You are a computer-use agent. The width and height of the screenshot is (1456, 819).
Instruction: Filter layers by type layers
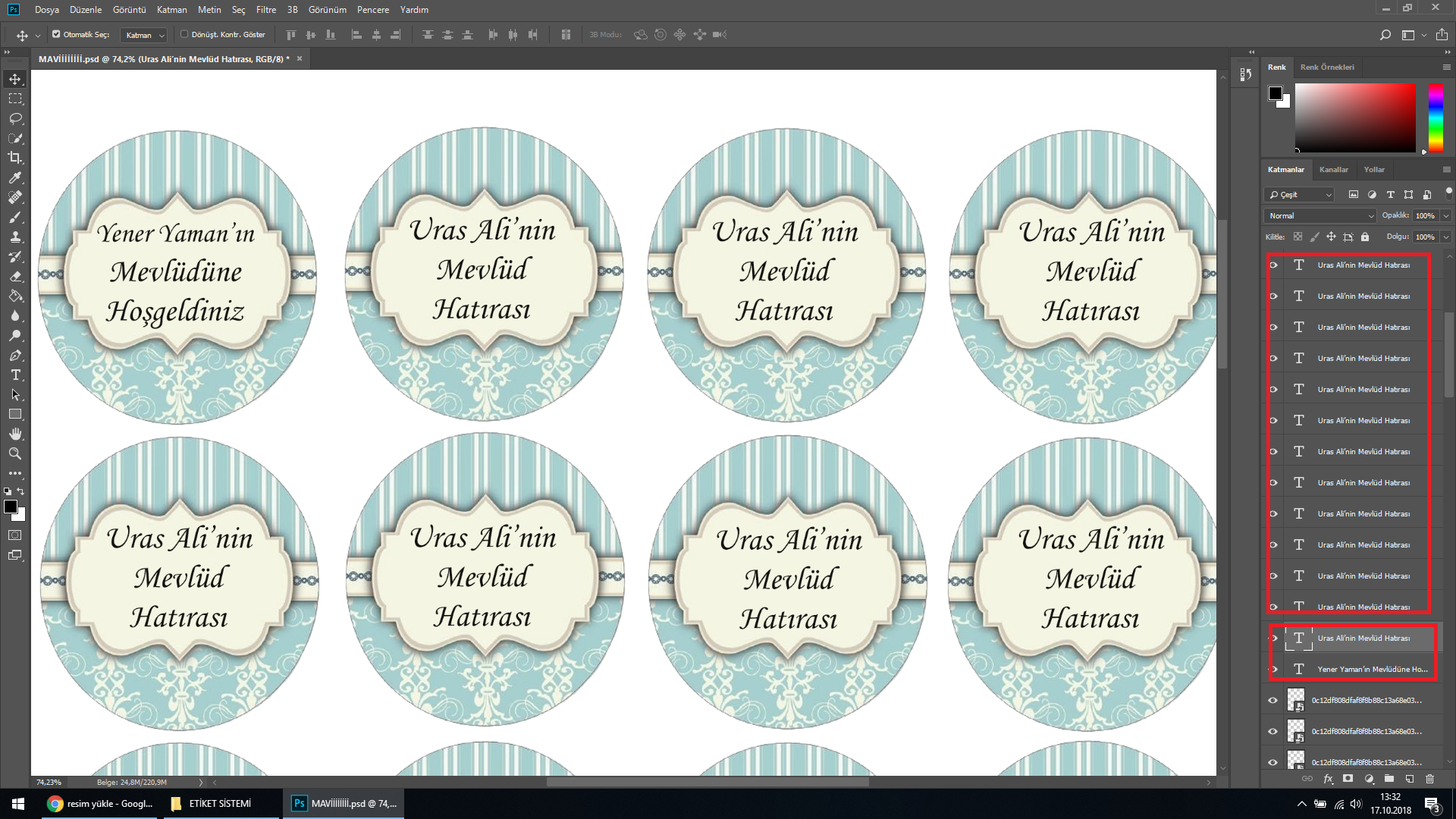coord(1390,195)
